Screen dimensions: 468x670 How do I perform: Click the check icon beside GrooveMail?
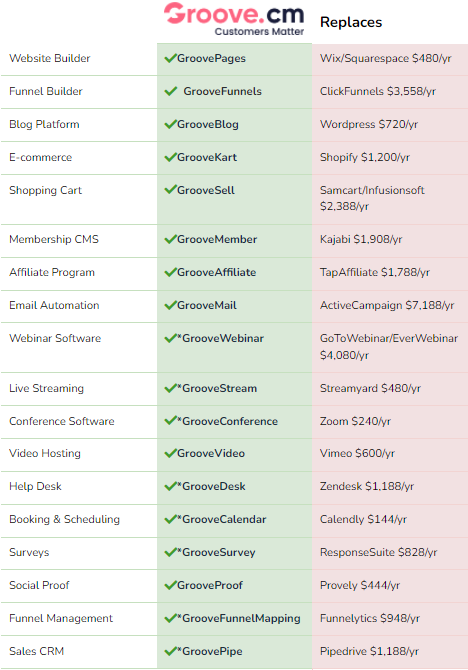(171, 305)
